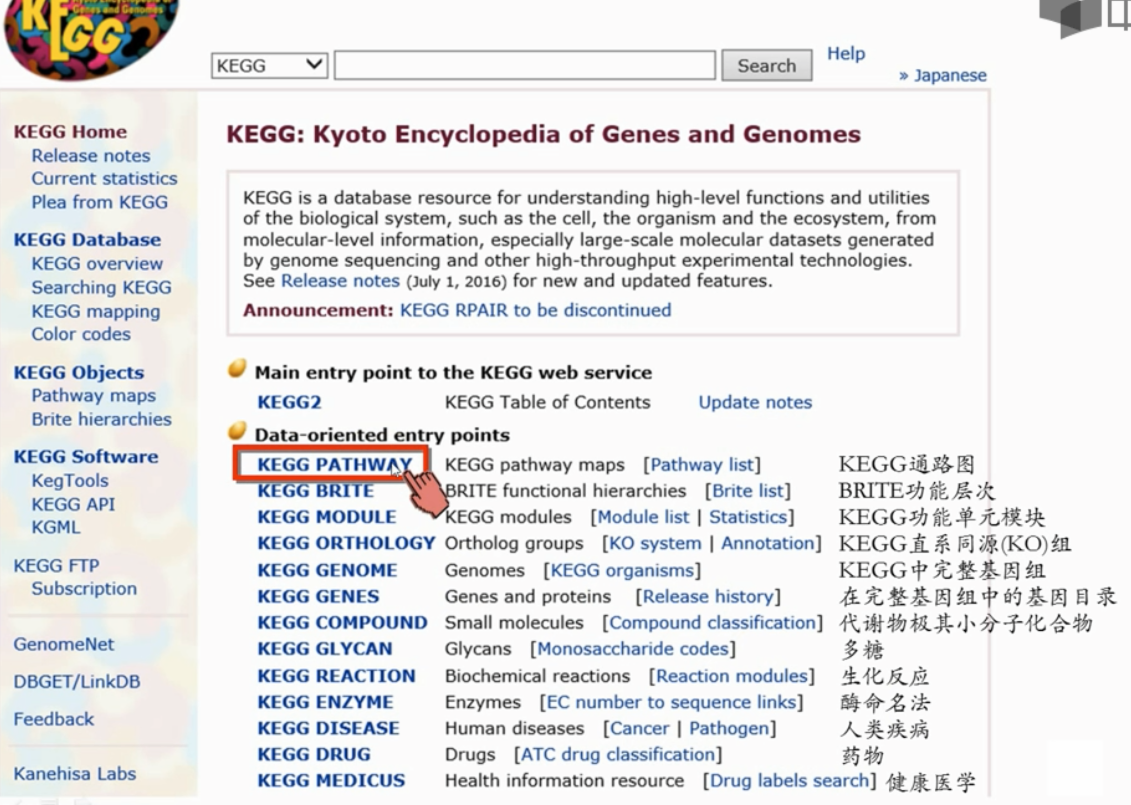Open KEGG BRITE database link

pos(315,491)
